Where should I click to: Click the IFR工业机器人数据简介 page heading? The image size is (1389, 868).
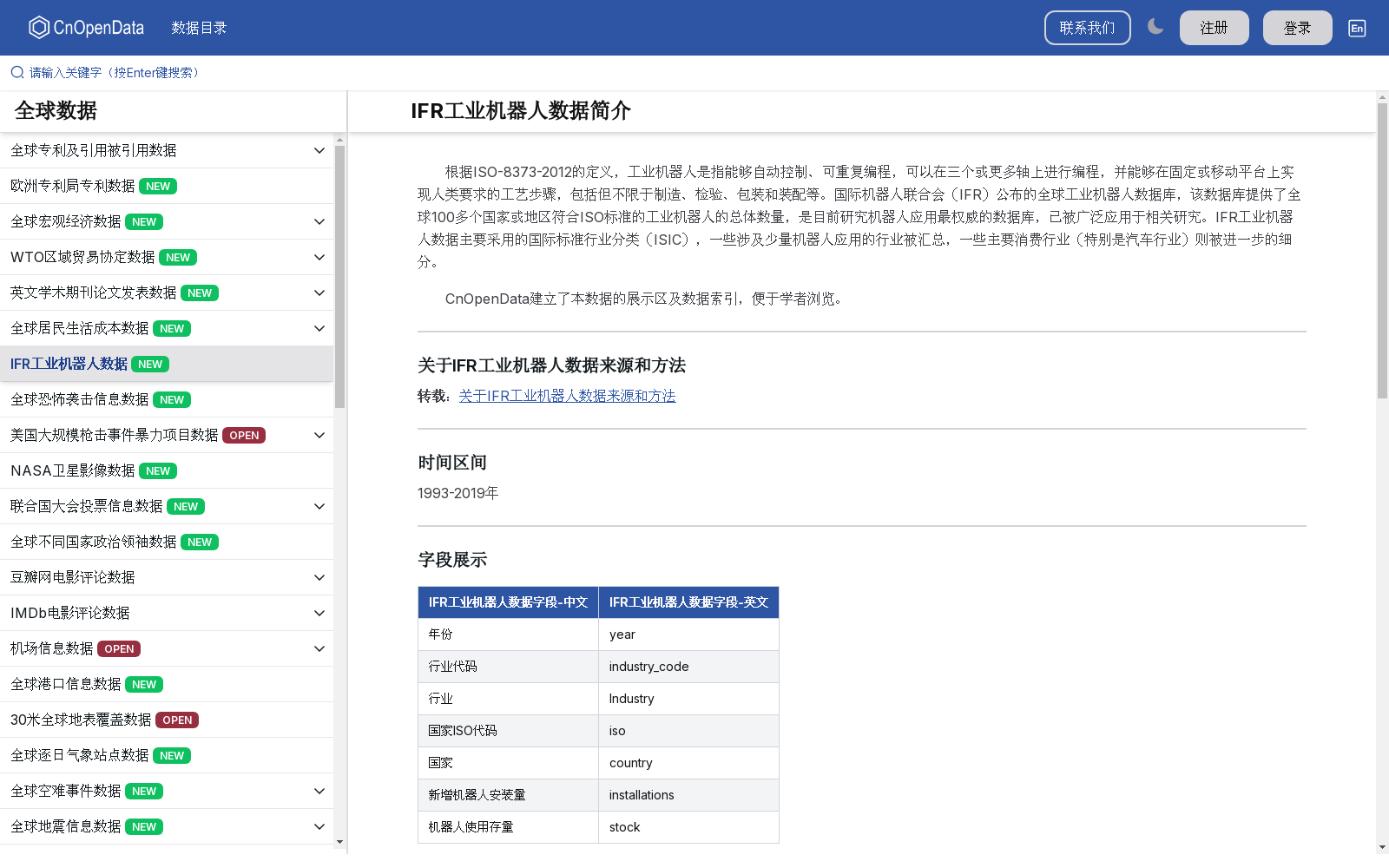521,111
